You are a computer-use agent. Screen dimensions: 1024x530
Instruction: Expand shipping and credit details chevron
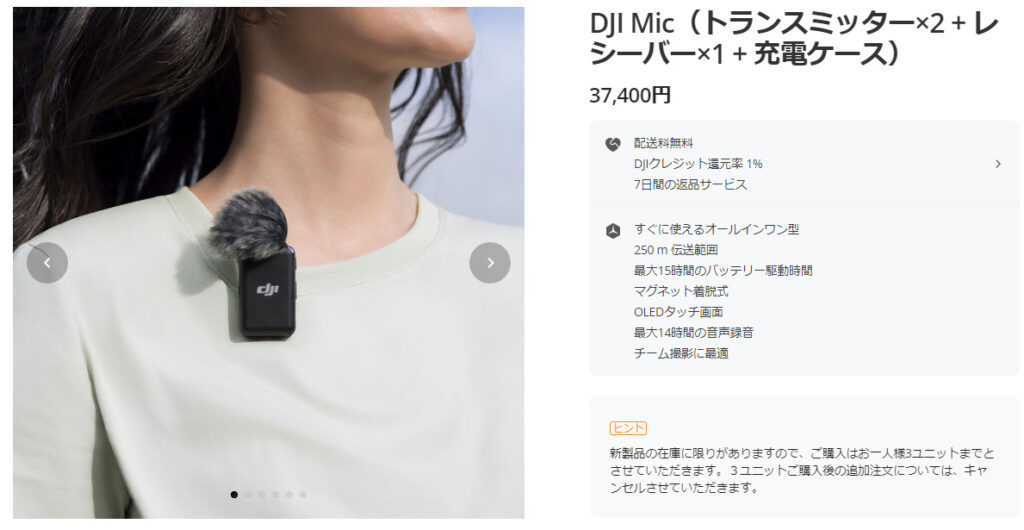click(x=997, y=164)
